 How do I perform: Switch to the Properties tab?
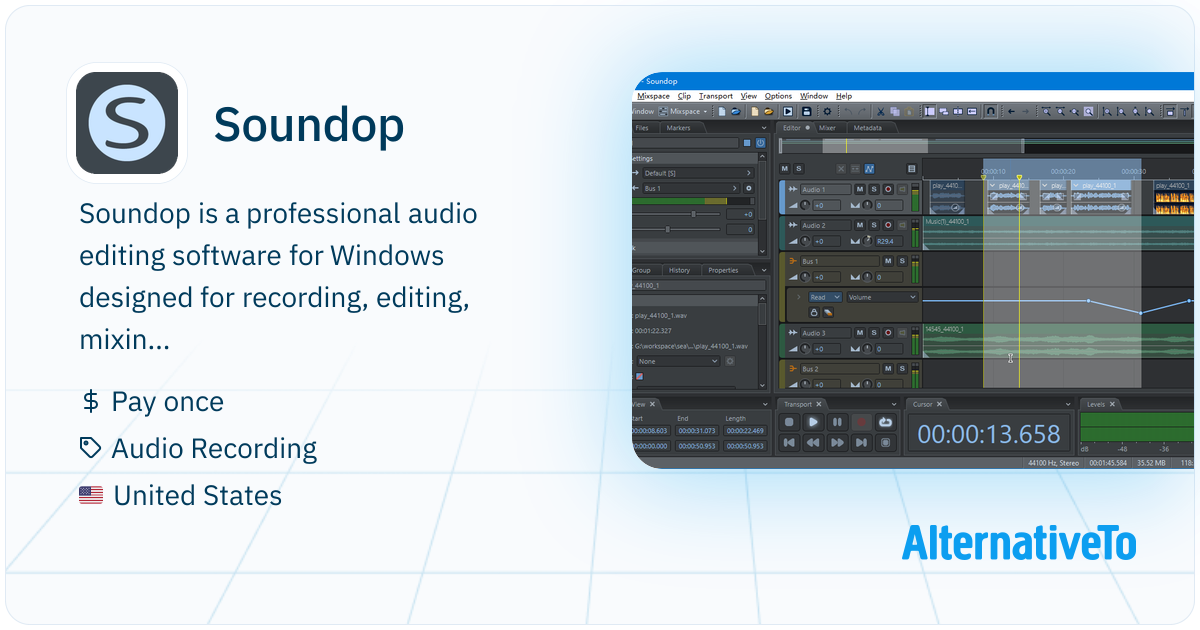(x=723, y=270)
